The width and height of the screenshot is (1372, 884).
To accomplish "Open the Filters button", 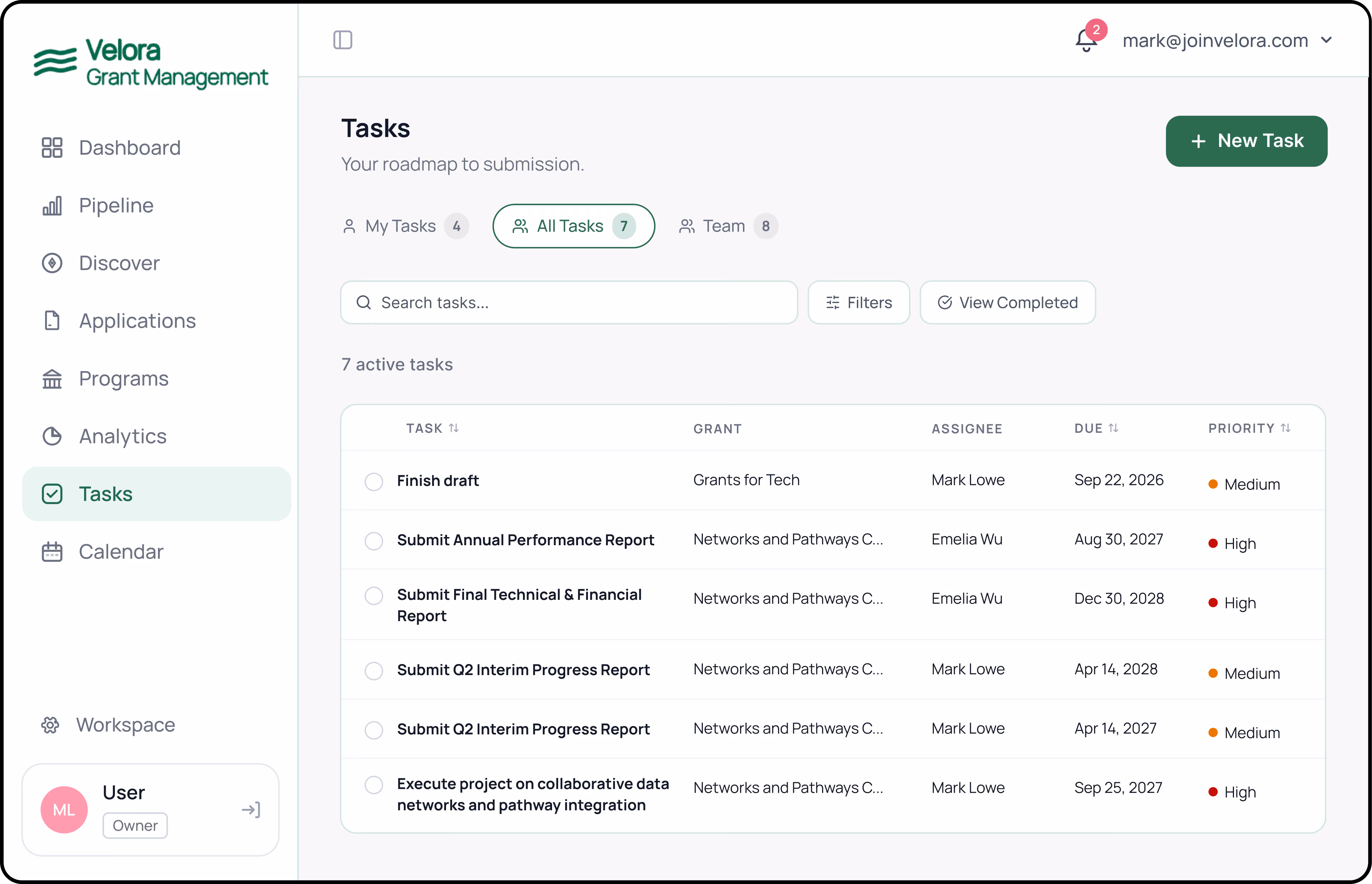I will [859, 303].
